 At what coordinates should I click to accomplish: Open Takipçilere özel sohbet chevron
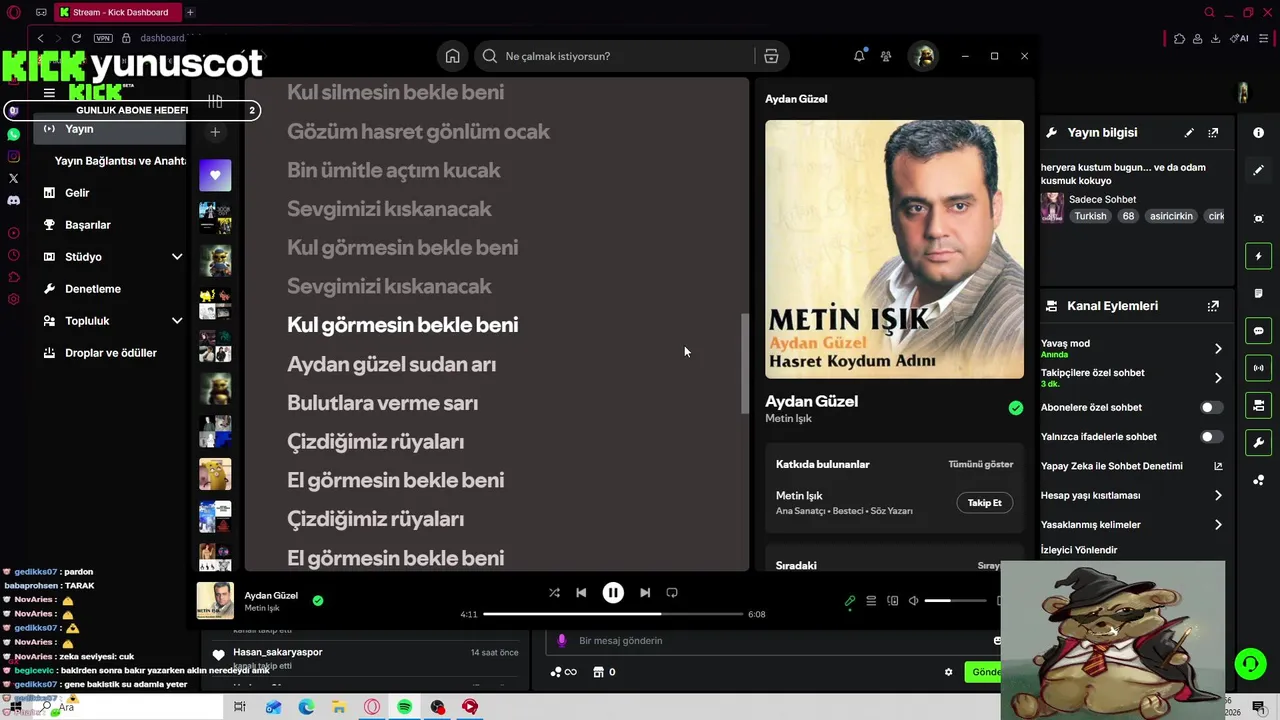tap(1218, 378)
